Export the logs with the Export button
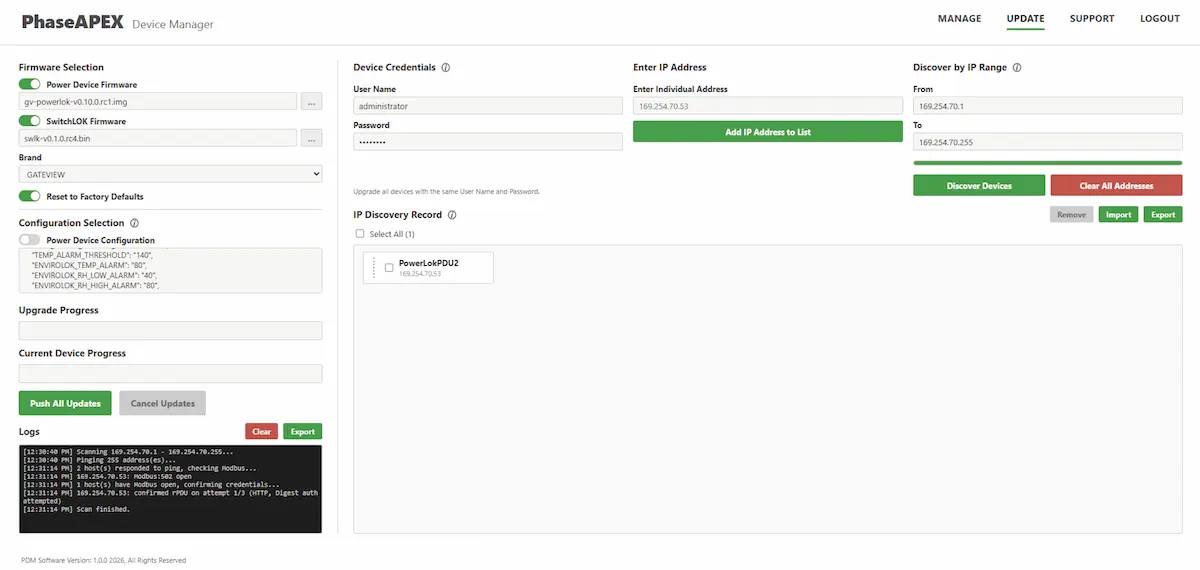This screenshot has height=570, width=1200. (x=302, y=431)
